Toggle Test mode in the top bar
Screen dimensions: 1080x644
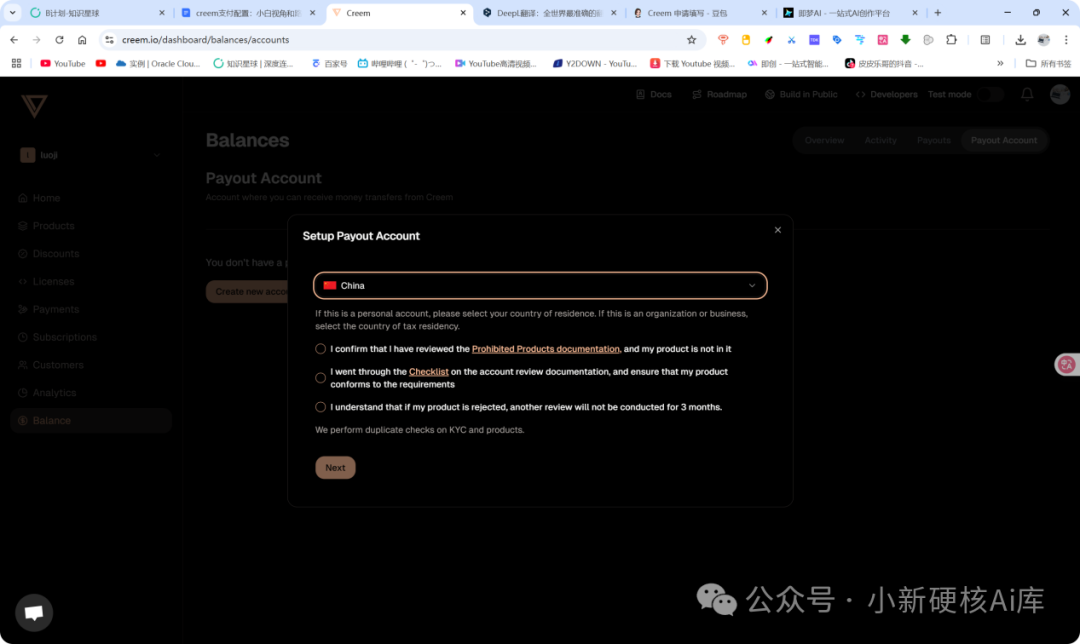tap(992, 94)
